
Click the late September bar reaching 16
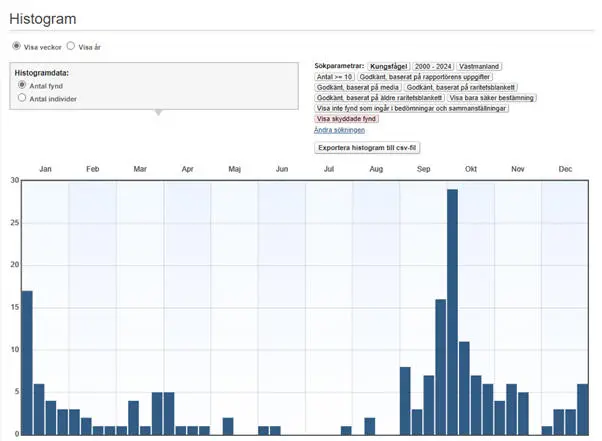440,366
